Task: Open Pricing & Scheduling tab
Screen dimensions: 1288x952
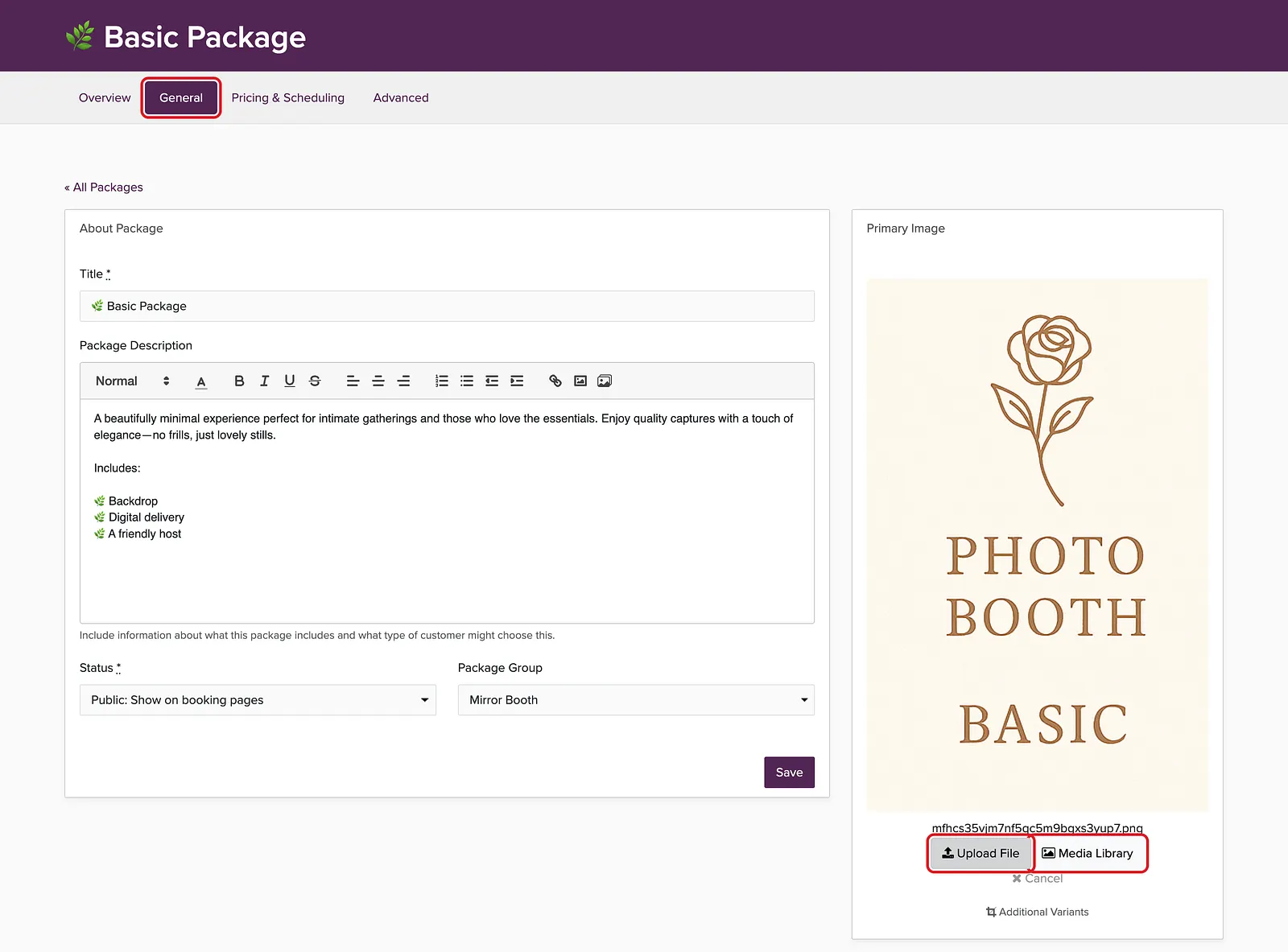Action: [288, 97]
